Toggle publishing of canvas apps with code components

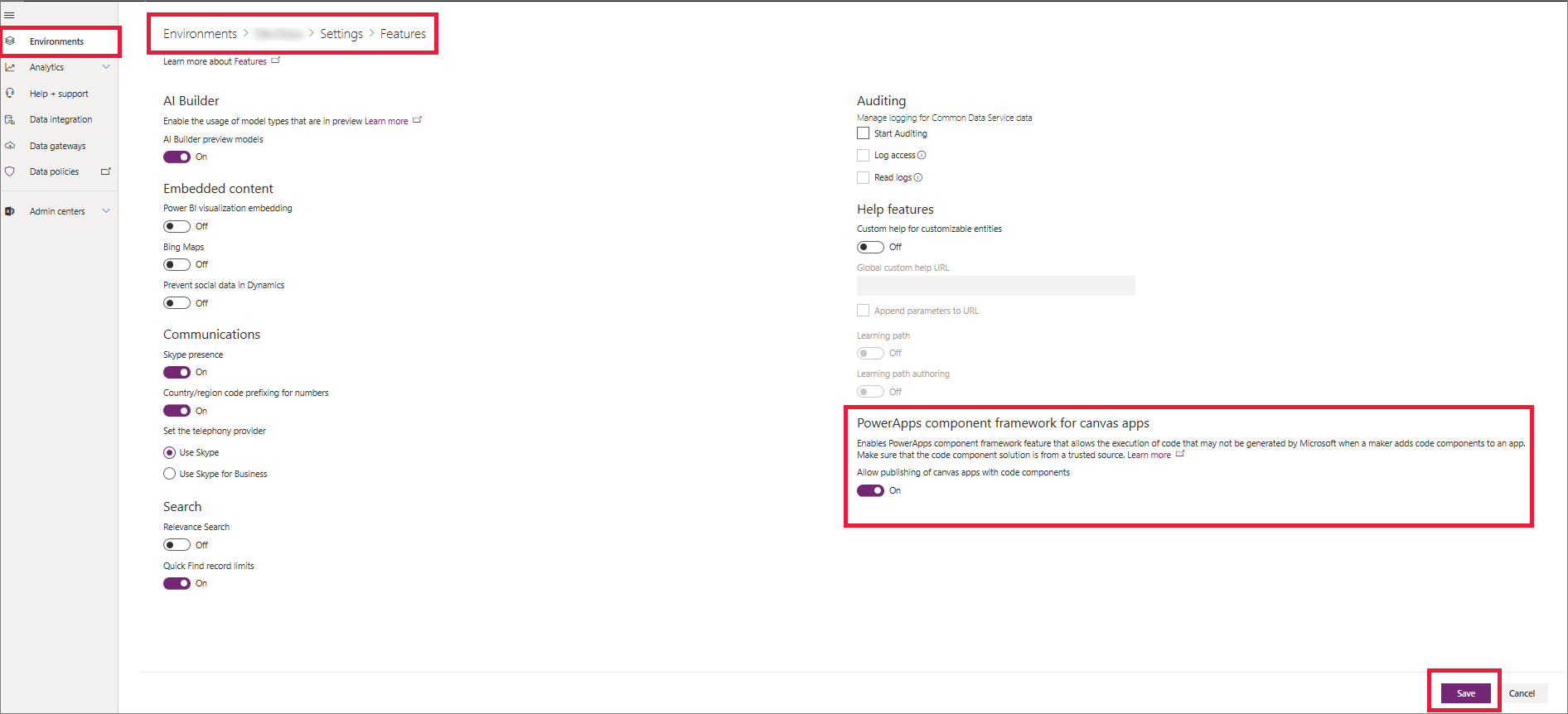tap(870, 490)
